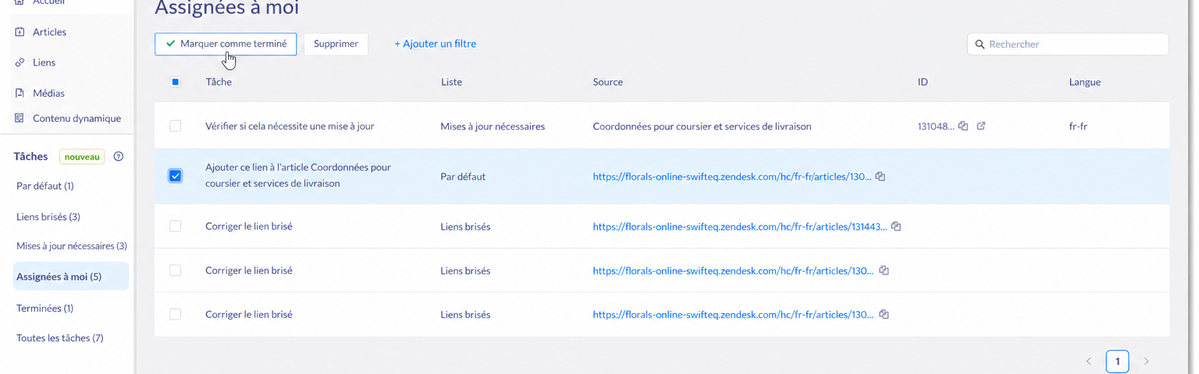Open article 131048 via the external-link icon
This screenshot has width=1199, height=374.
(x=981, y=126)
